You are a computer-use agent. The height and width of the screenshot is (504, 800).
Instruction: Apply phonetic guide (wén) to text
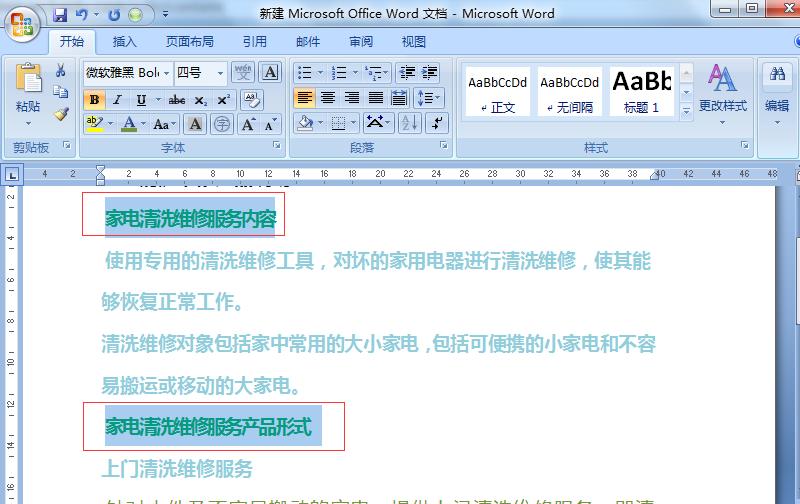(243, 72)
